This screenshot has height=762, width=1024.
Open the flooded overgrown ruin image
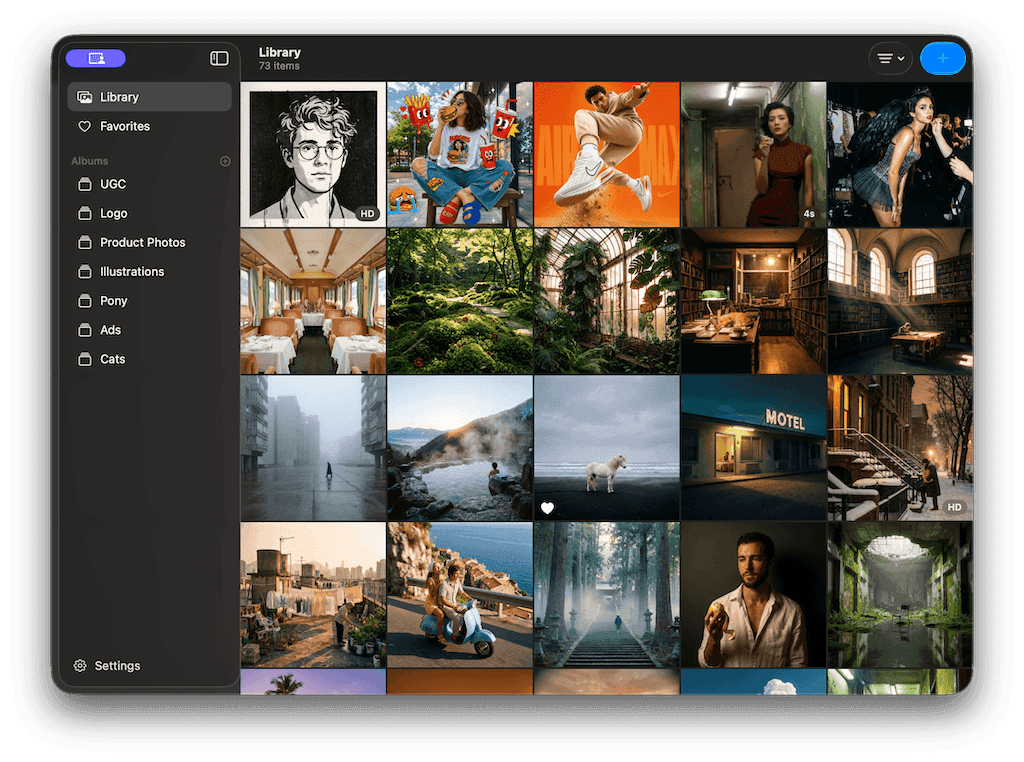pyautogui.click(x=900, y=594)
